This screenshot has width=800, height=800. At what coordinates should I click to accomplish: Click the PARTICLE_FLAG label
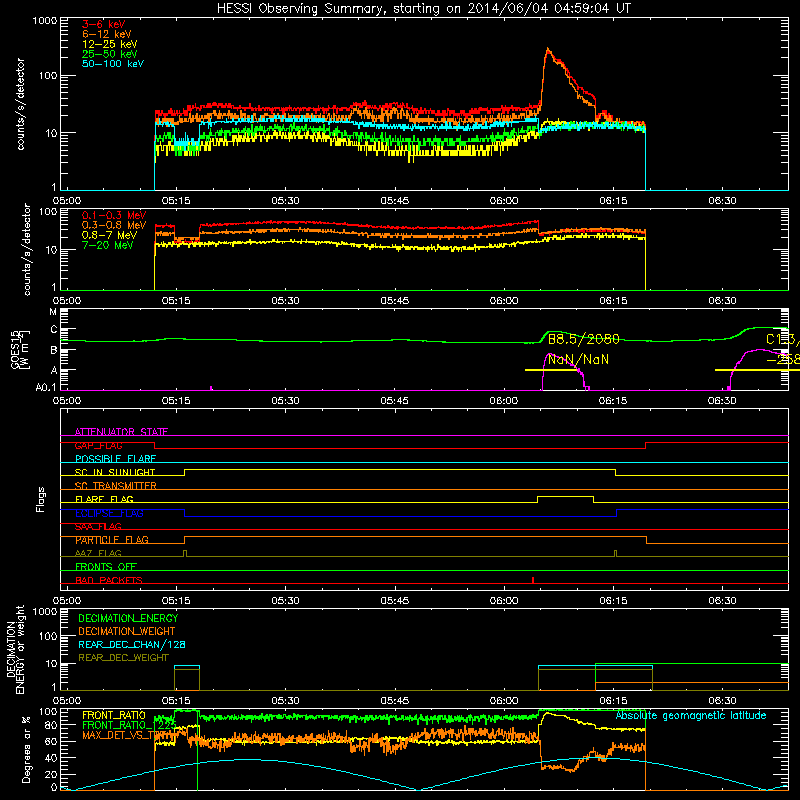(112, 540)
